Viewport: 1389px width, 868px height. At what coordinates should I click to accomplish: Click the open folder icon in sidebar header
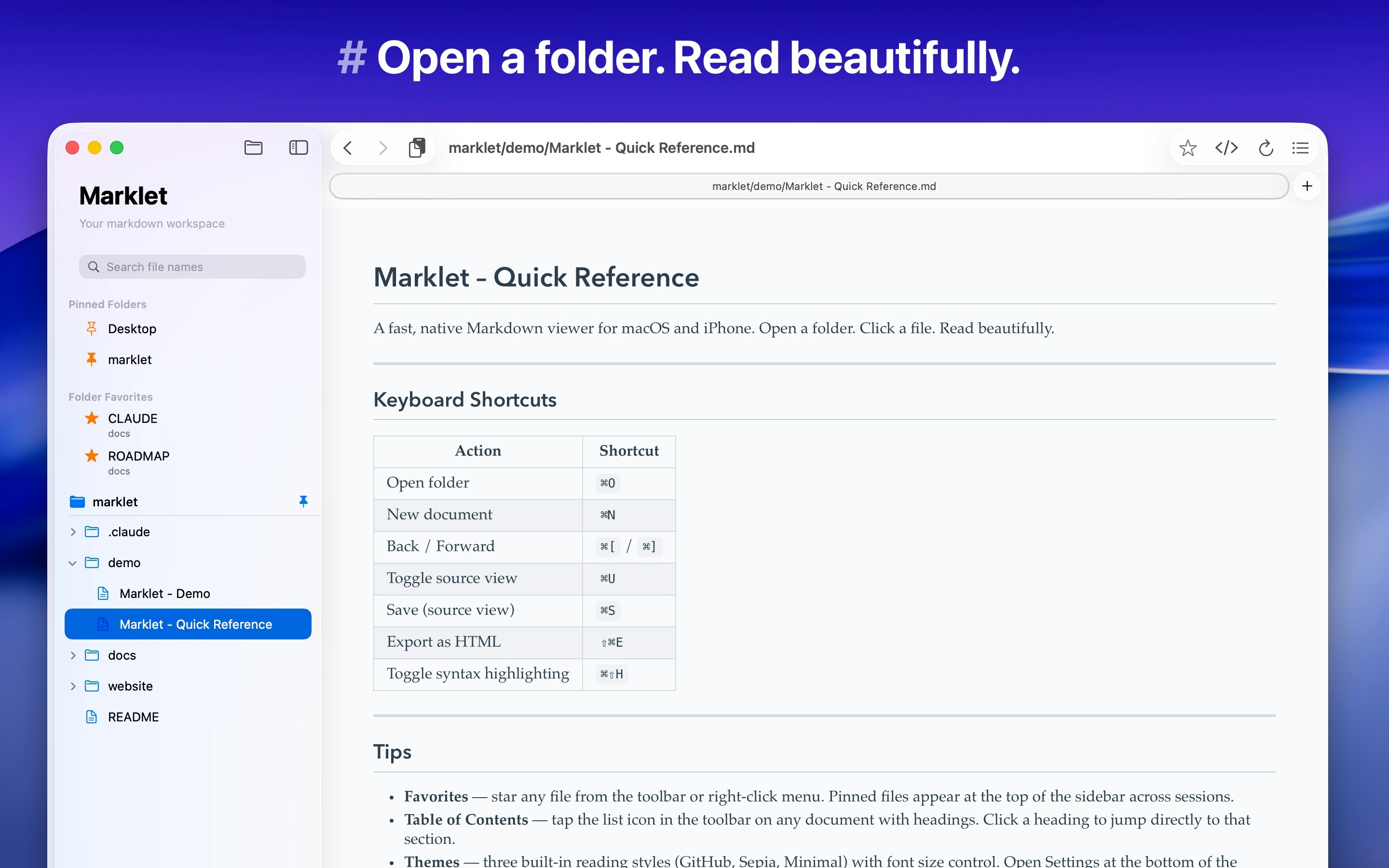[x=253, y=148]
